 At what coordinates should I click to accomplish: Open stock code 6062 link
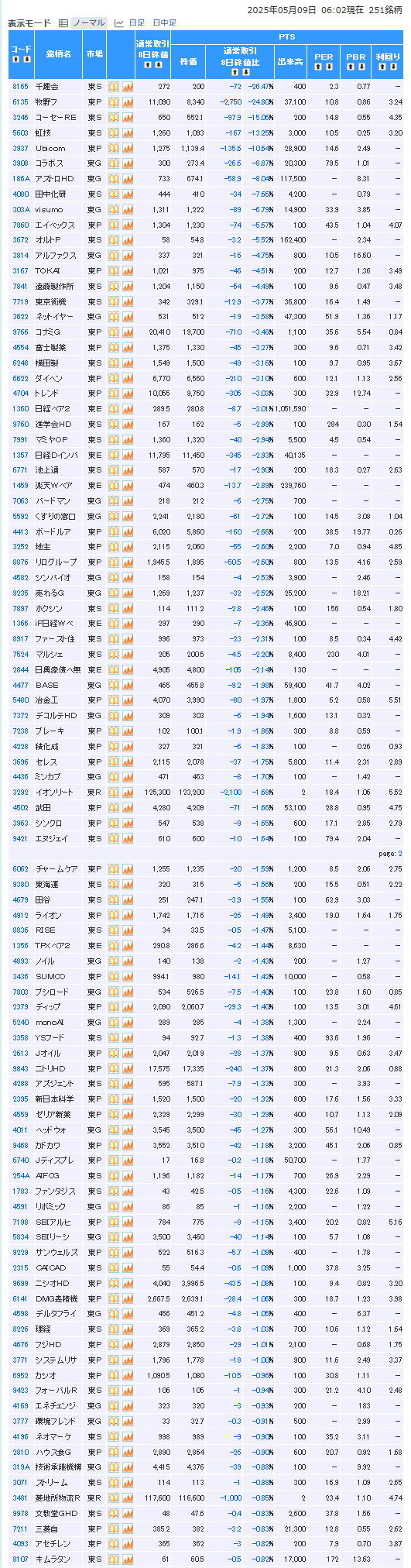[x=20, y=869]
